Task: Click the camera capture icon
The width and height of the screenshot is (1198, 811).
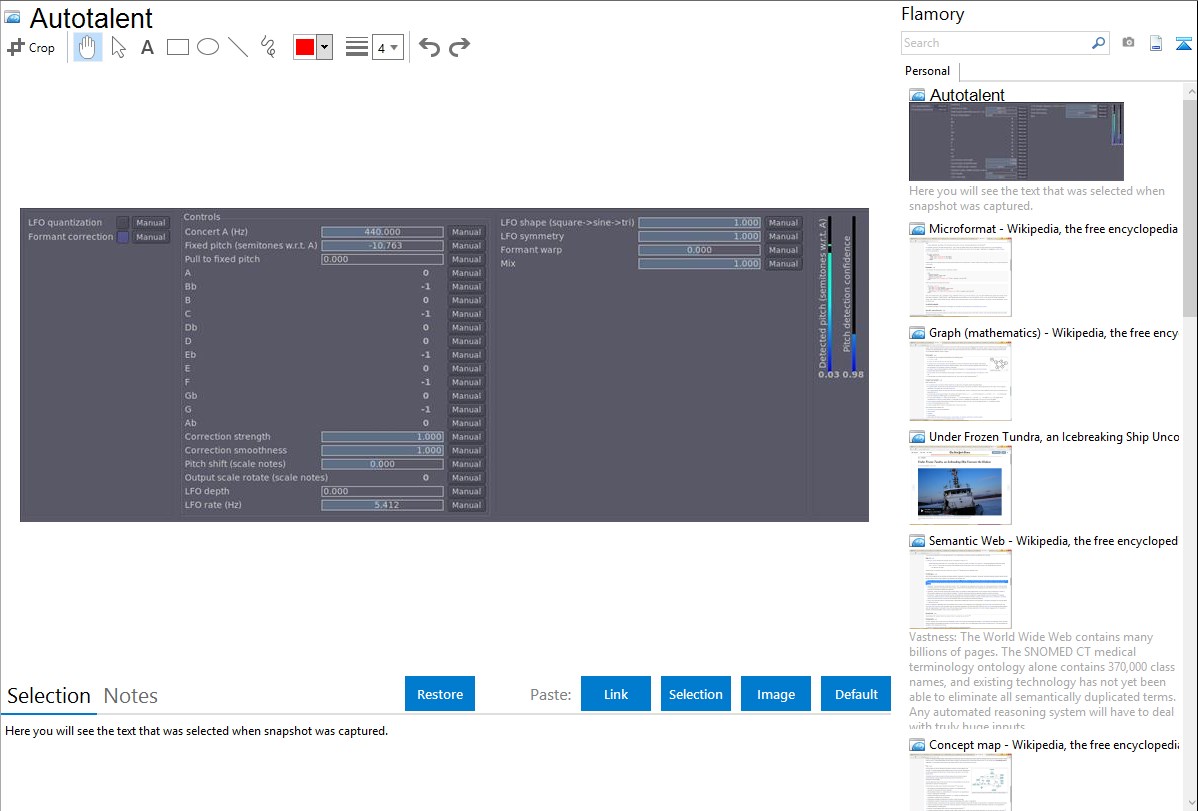Action: click(x=1128, y=43)
